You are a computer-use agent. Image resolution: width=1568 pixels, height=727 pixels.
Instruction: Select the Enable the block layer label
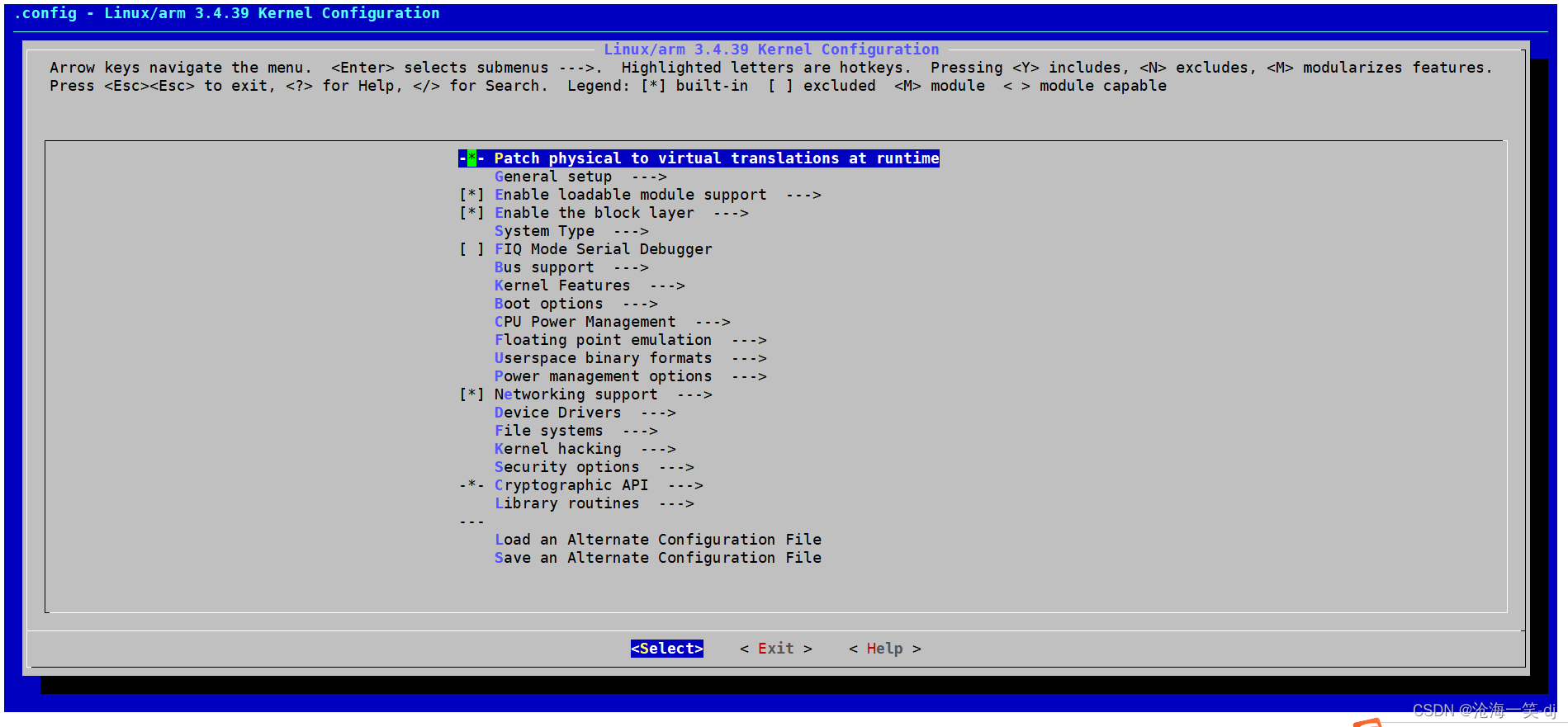[595, 213]
